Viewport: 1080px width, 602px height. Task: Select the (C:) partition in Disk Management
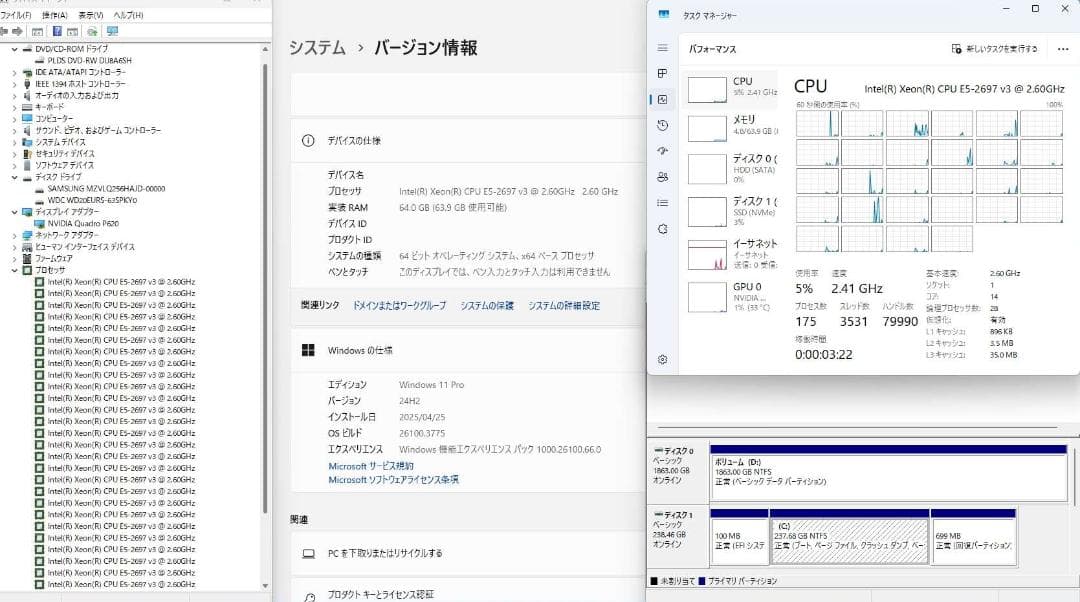pyautogui.click(x=849, y=537)
